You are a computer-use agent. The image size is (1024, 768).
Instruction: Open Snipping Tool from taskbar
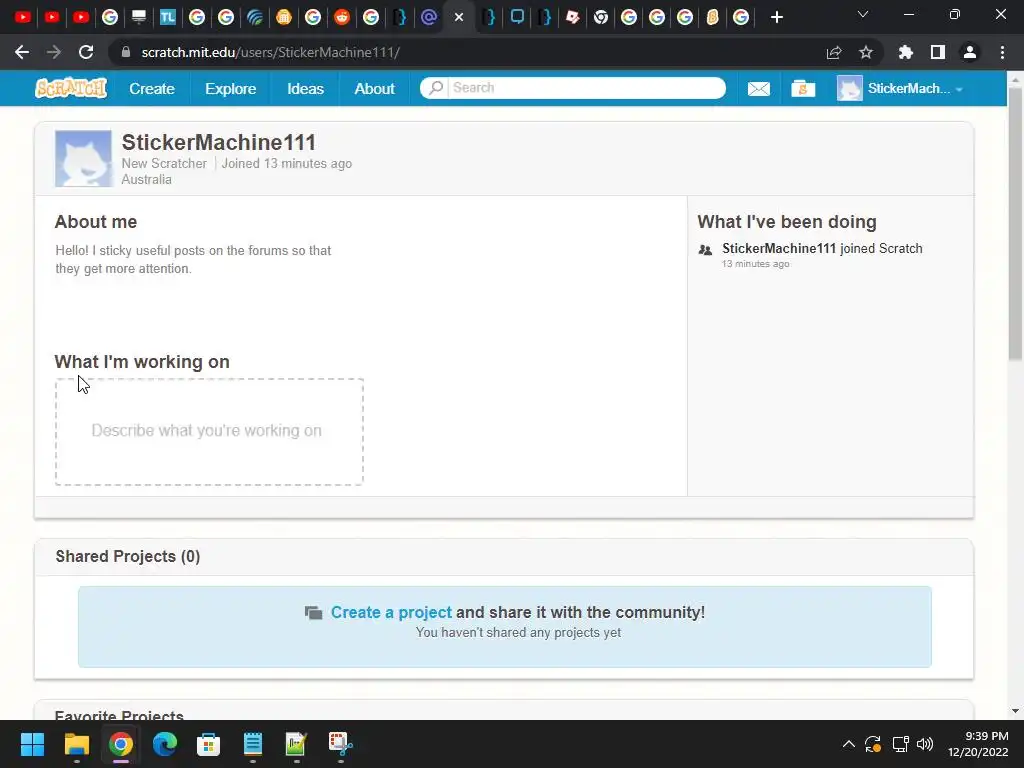(340, 744)
